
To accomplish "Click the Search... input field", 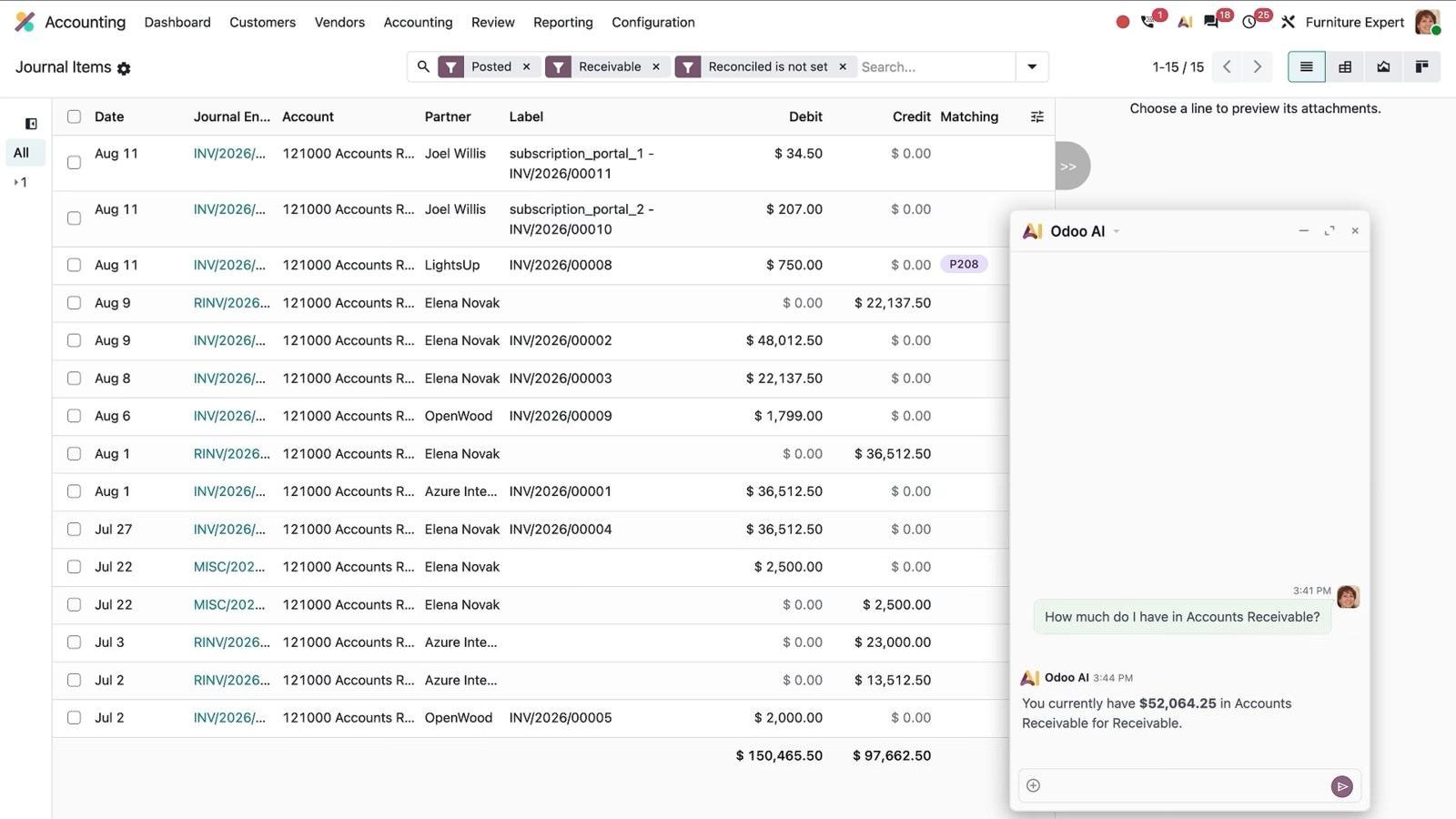I will pyautogui.click(x=935, y=66).
